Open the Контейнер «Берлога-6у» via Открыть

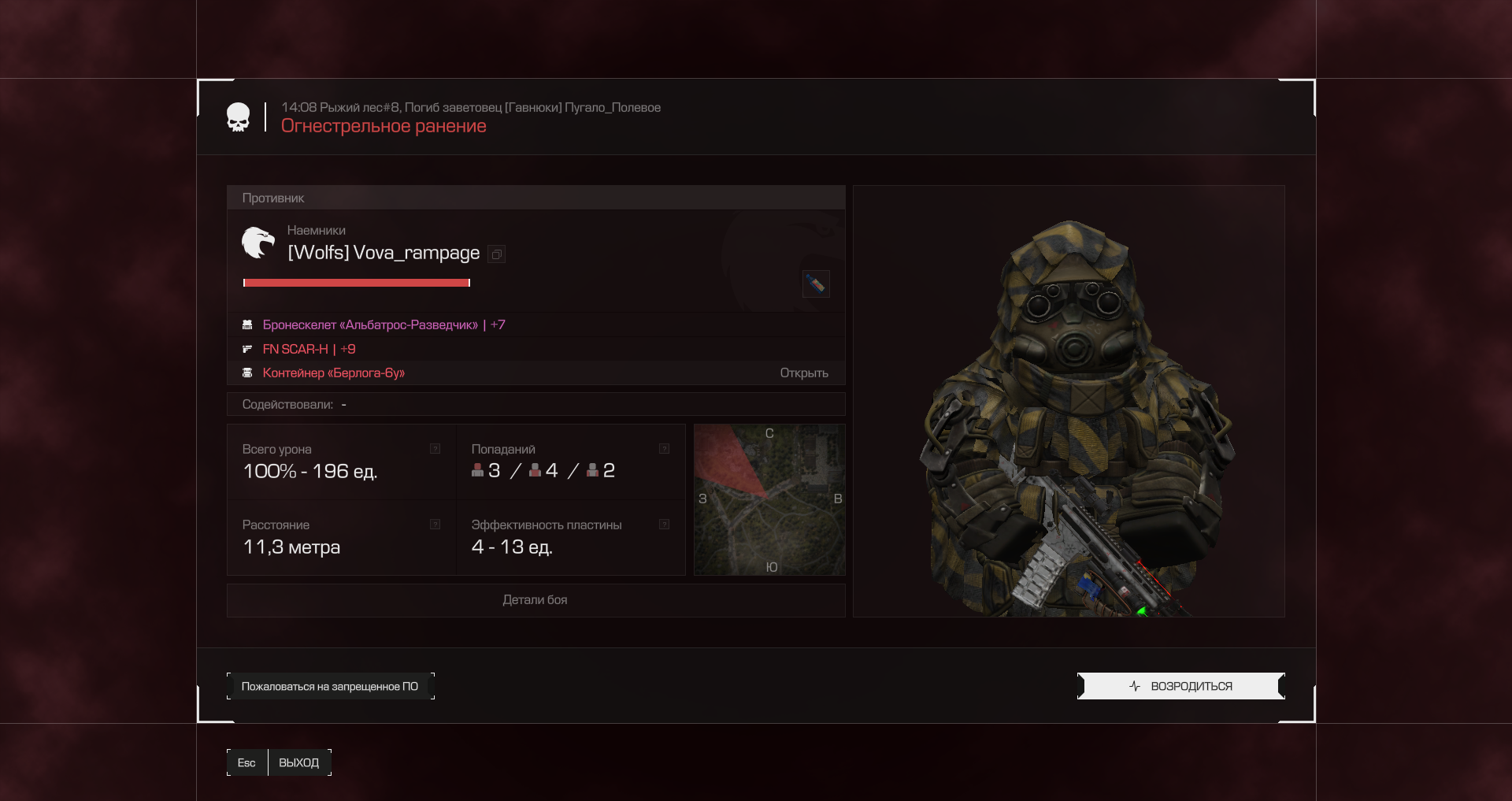point(803,373)
